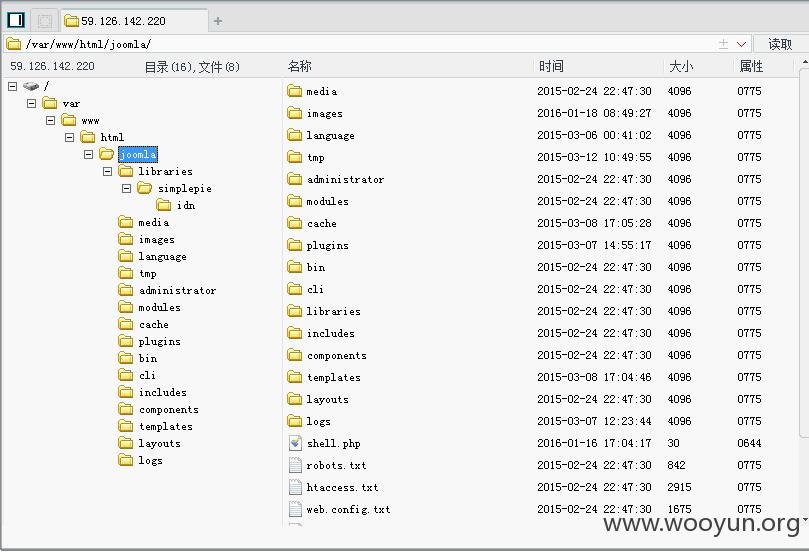This screenshot has width=809, height=552.
Task: Click the grayed dotted square icon beside tab
Action: click(x=45, y=21)
